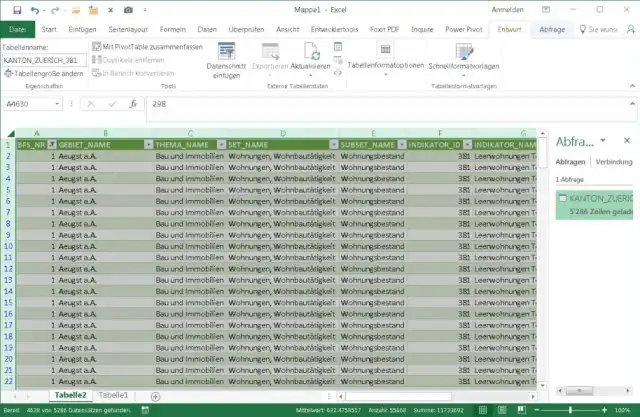Image resolution: width=640 pixels, height=417 pixels.
Task: Click the insert function fx icon
Action: 133,103
